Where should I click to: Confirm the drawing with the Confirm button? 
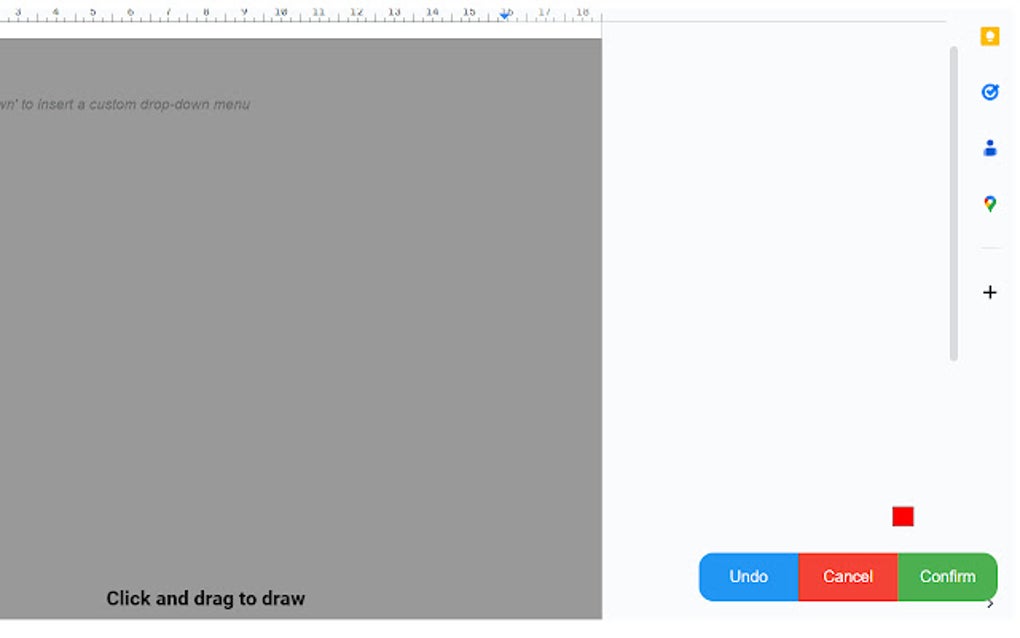[946, 576]
